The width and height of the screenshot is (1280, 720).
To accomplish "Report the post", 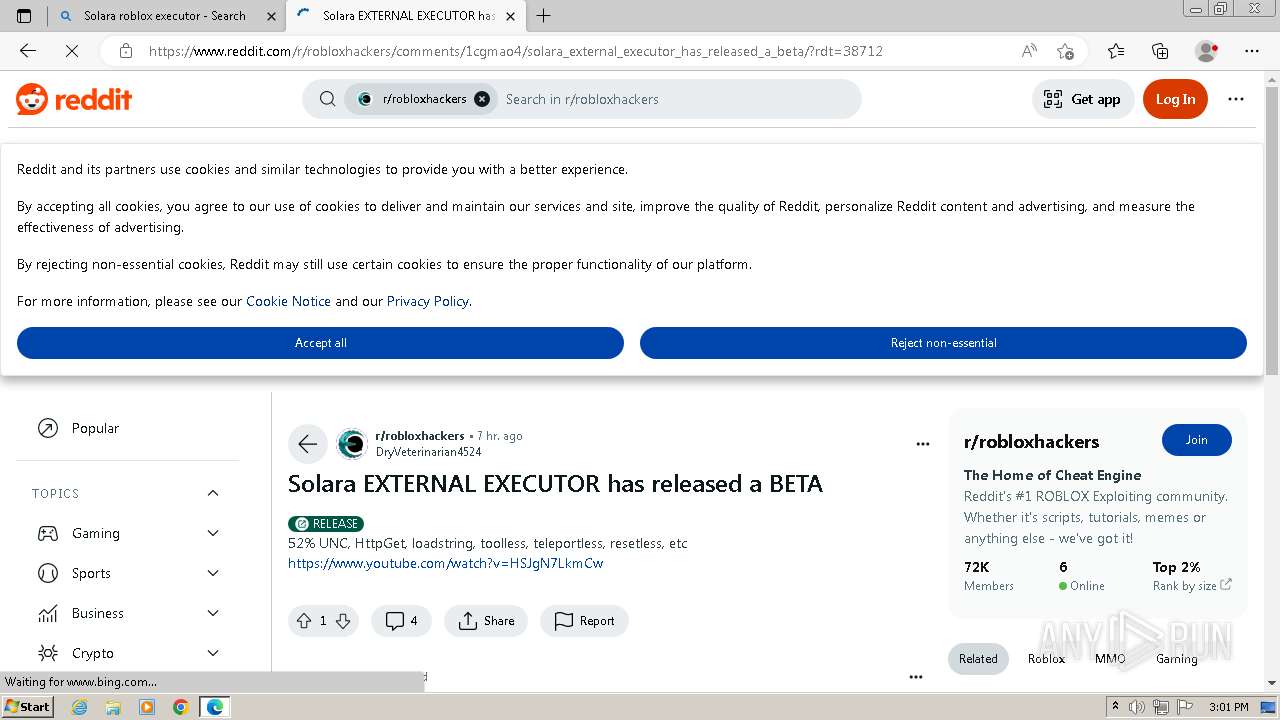I will (584, 621).
